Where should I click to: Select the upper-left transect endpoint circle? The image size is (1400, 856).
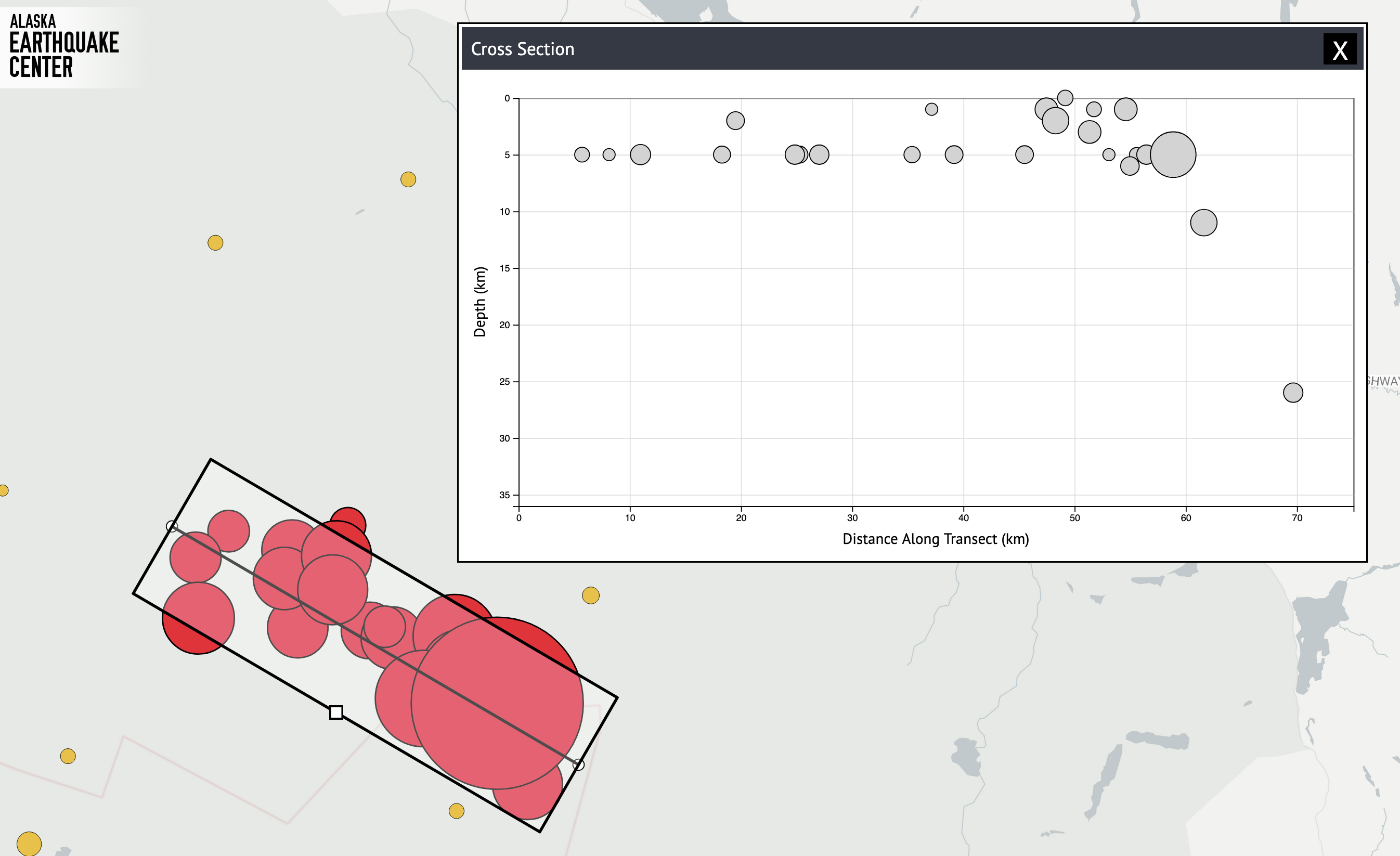pos(173,525)
